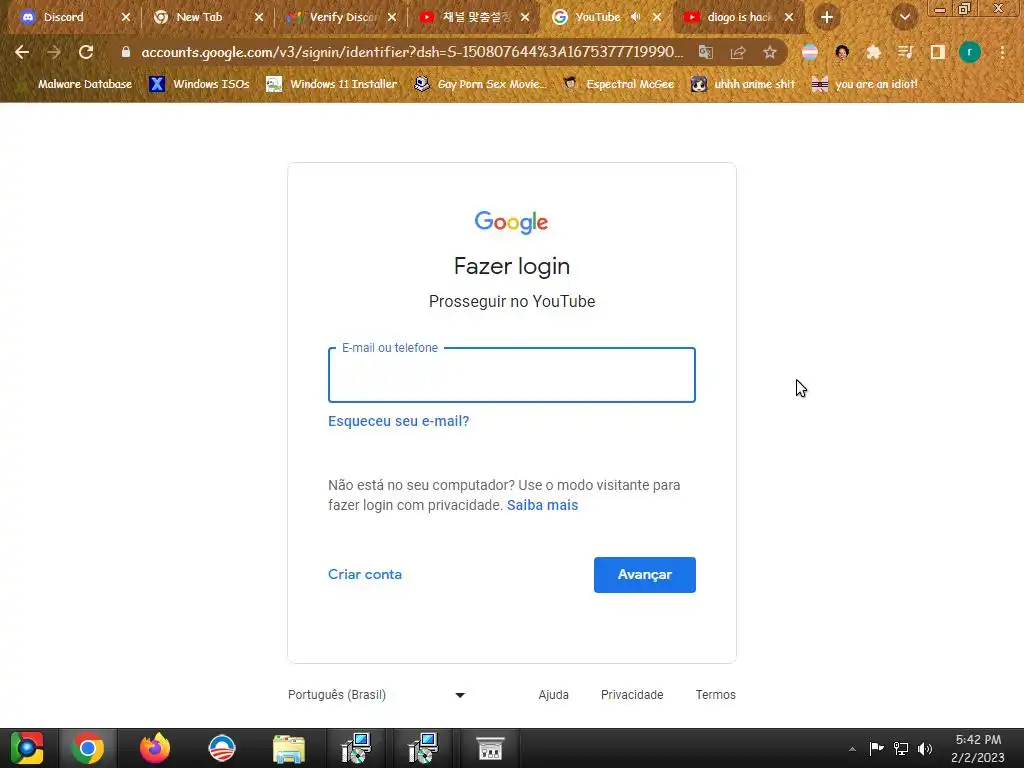Open Chrome three-dot menu
1024x768 pixels.
coord(1002,52)
